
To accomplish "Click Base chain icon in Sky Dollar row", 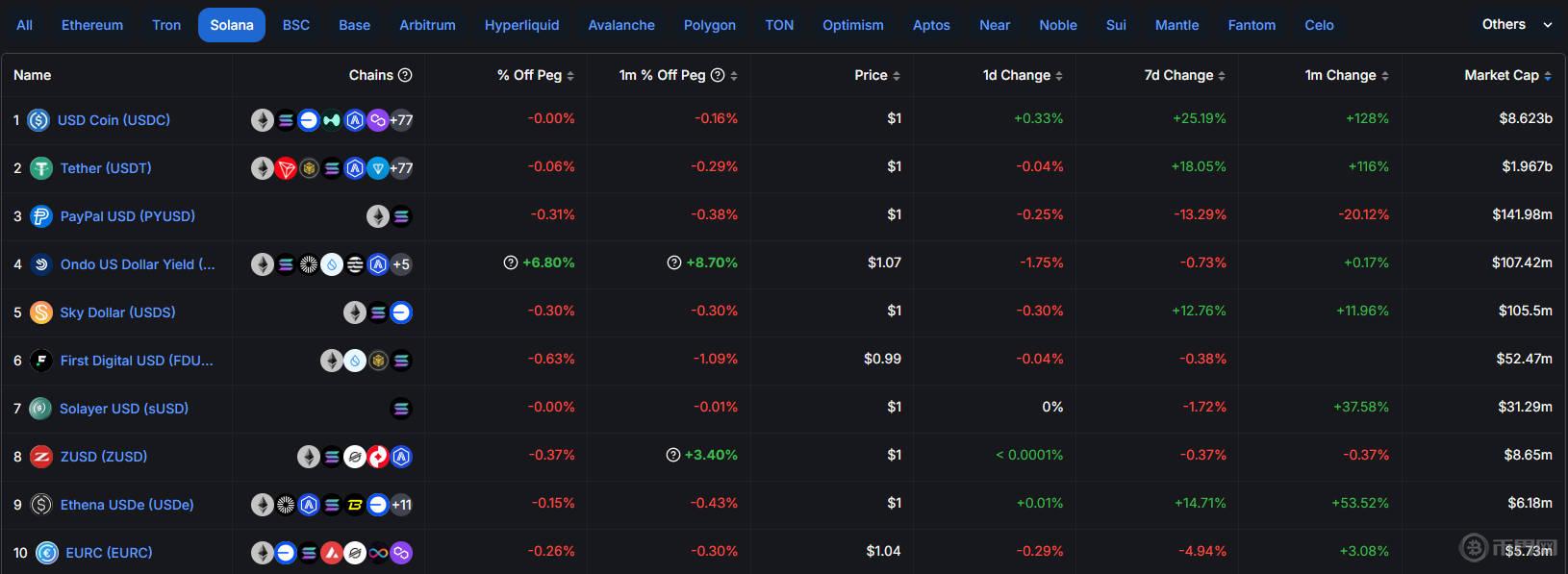I will click(401, 312).
